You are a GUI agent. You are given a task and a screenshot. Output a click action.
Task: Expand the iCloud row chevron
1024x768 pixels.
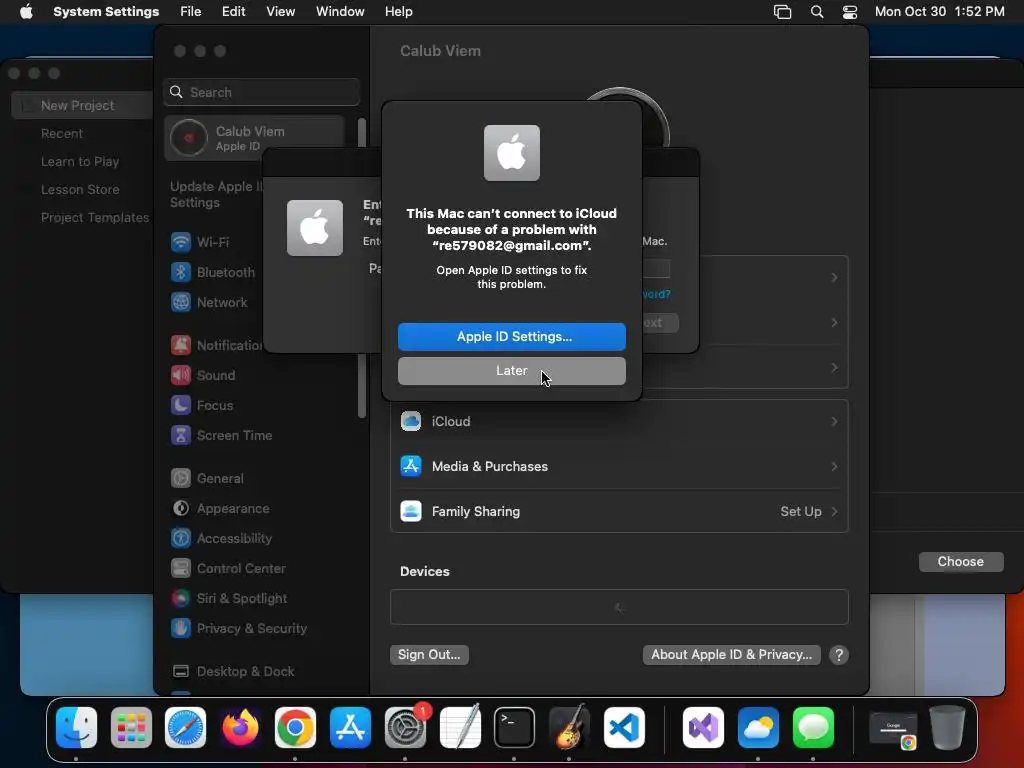click(x=834, y=421)
